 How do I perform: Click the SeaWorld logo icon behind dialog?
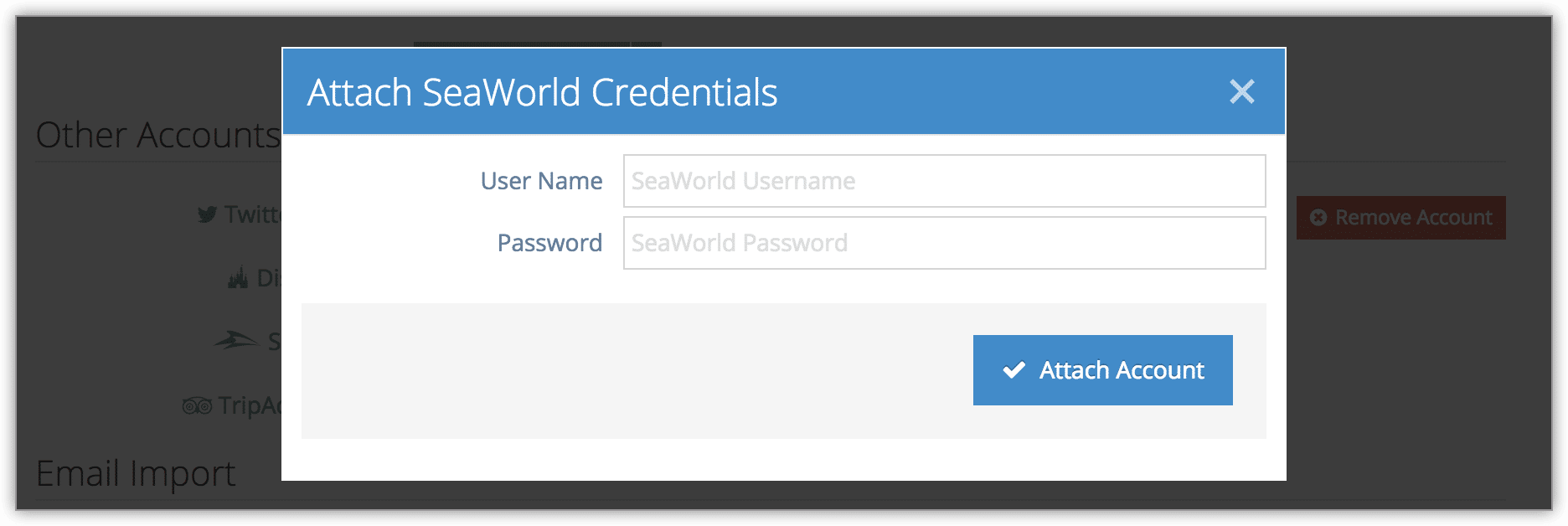tap(236, 340)
